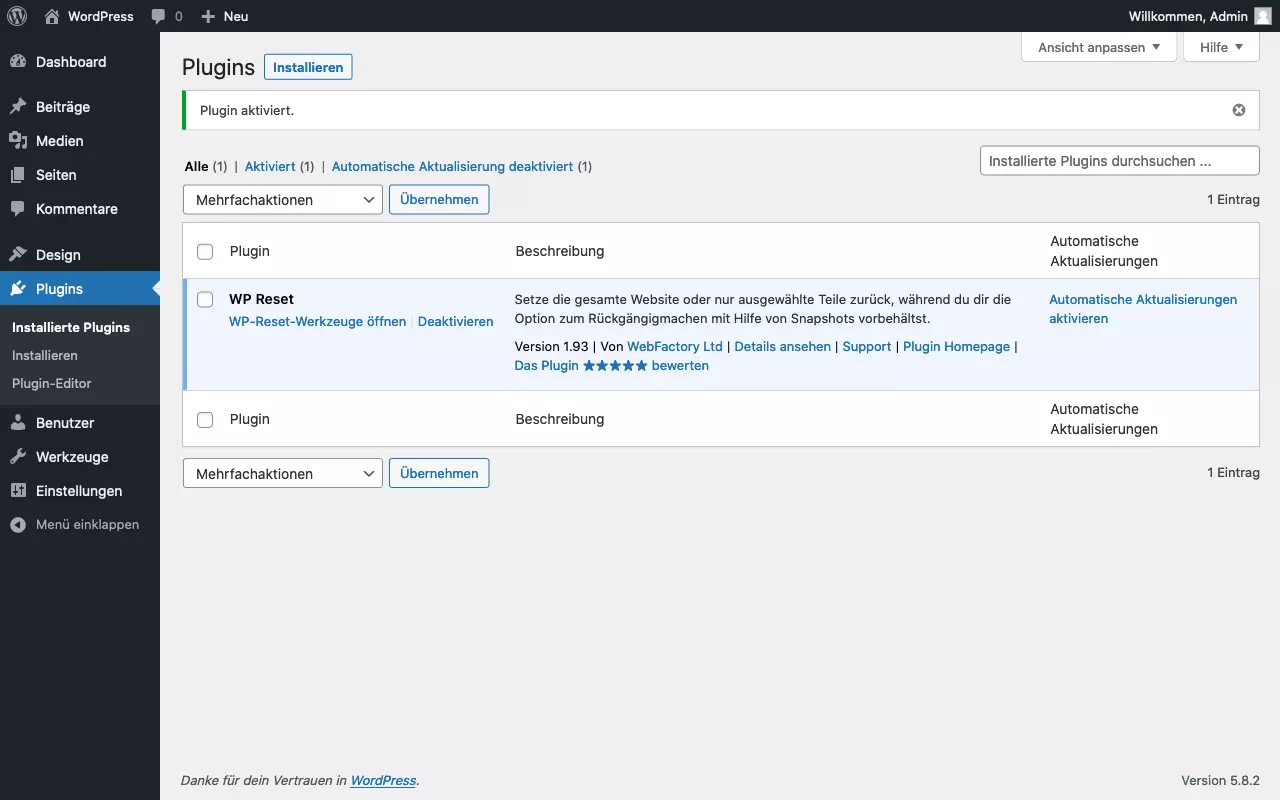Click the Einstellungen sliders icon
The height and width of the screenshot is (800, 1280).
click(x=18, y=491)
